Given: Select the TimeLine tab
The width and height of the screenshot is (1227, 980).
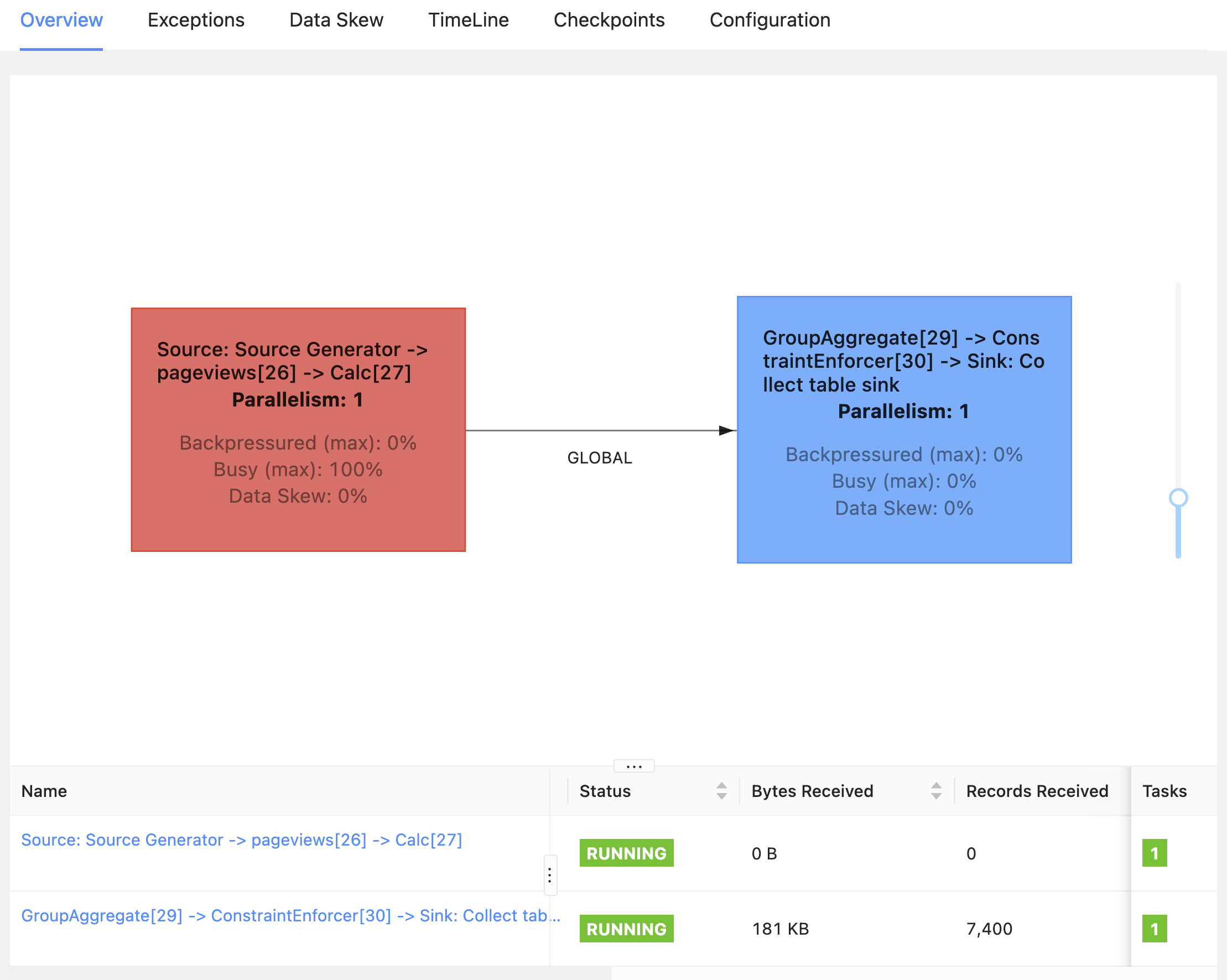Looking at the screenshot, I should [469, 20].
